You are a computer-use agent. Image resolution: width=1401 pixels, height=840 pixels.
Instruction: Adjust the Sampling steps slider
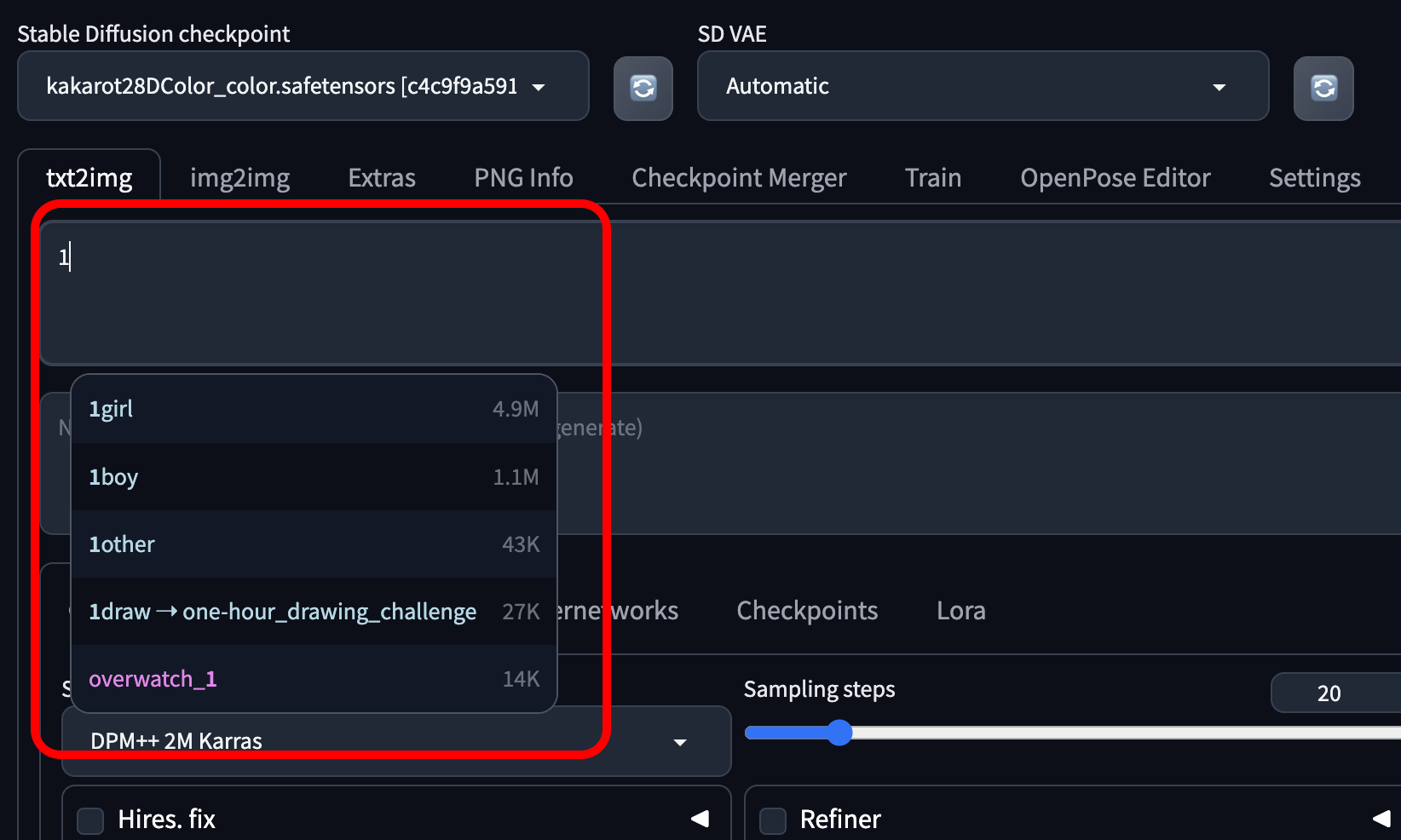[840, 733]
